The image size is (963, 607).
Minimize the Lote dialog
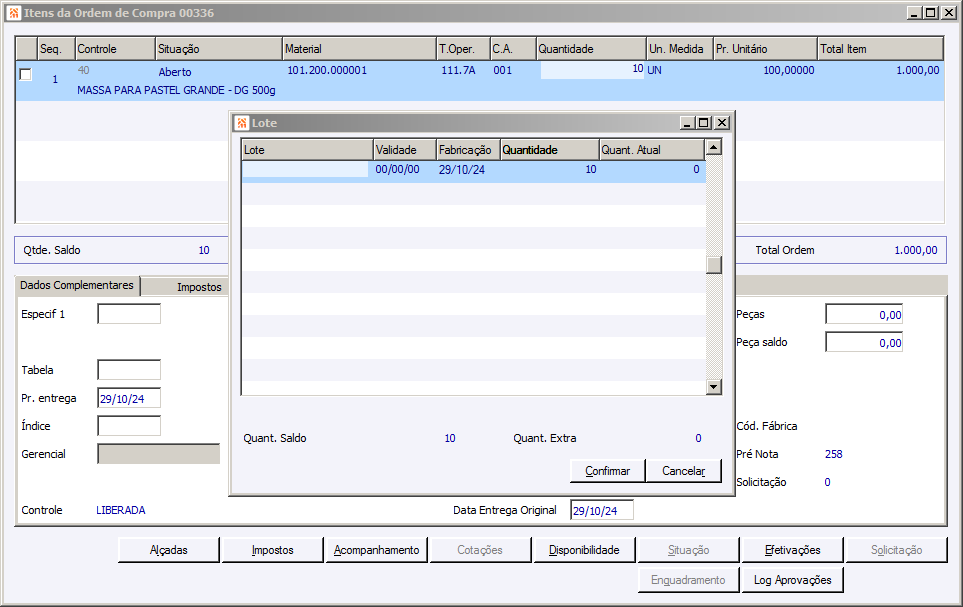pos(687,123)
